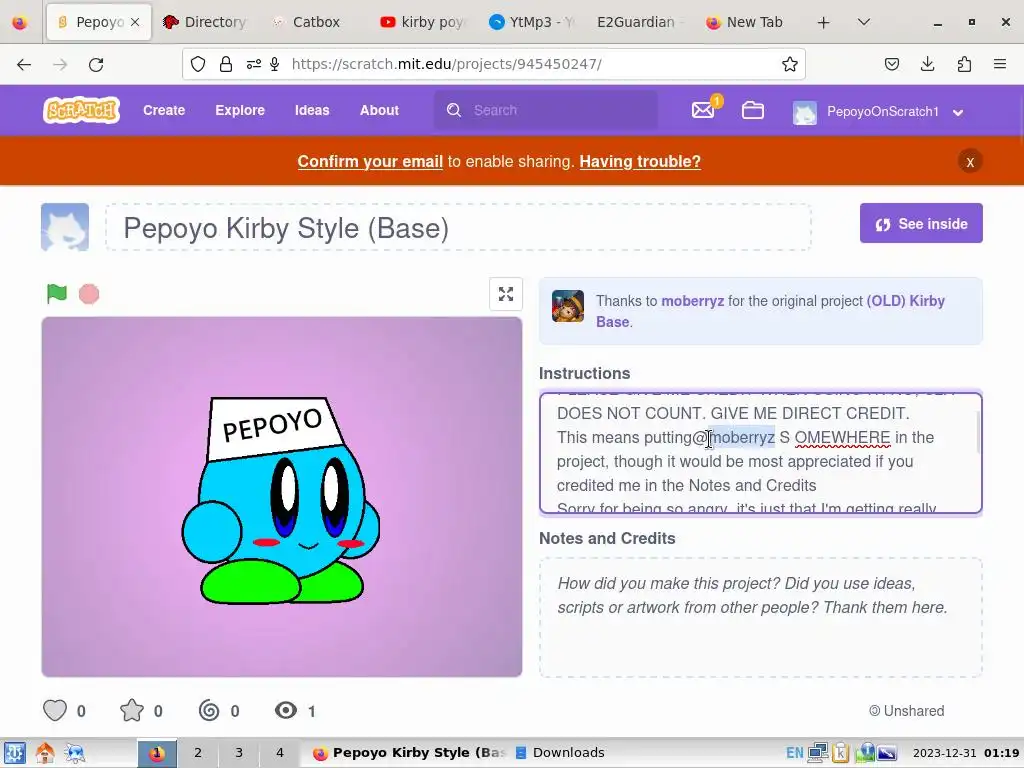Viewport: 1024px width, 768px height.
Task: Enter fullscreen stage mode
Action: pos(505,294)
